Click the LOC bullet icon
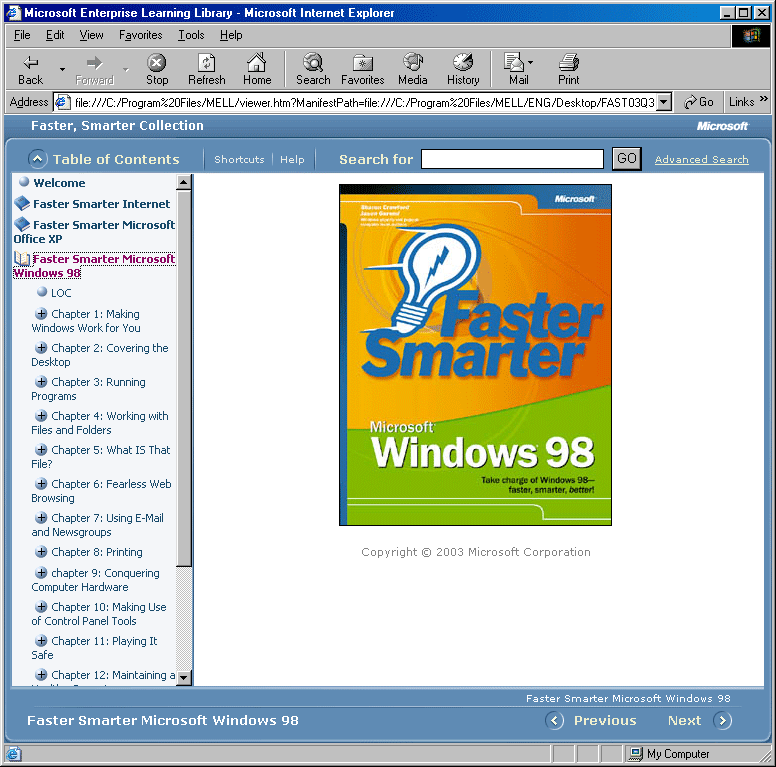The width and height of the screenshot is (776, 767). coord(42,292)
